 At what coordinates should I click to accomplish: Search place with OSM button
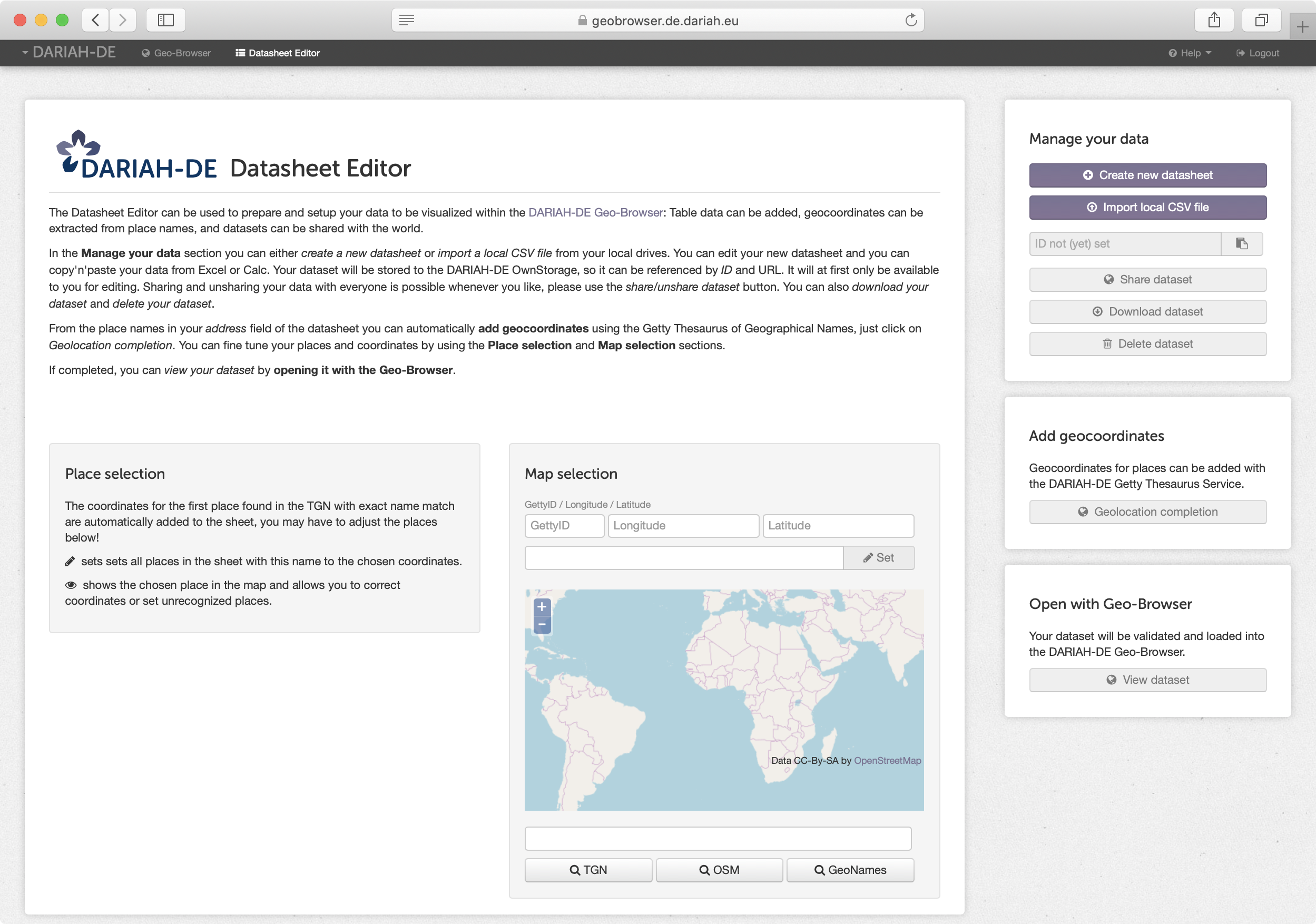pos(719,870)
